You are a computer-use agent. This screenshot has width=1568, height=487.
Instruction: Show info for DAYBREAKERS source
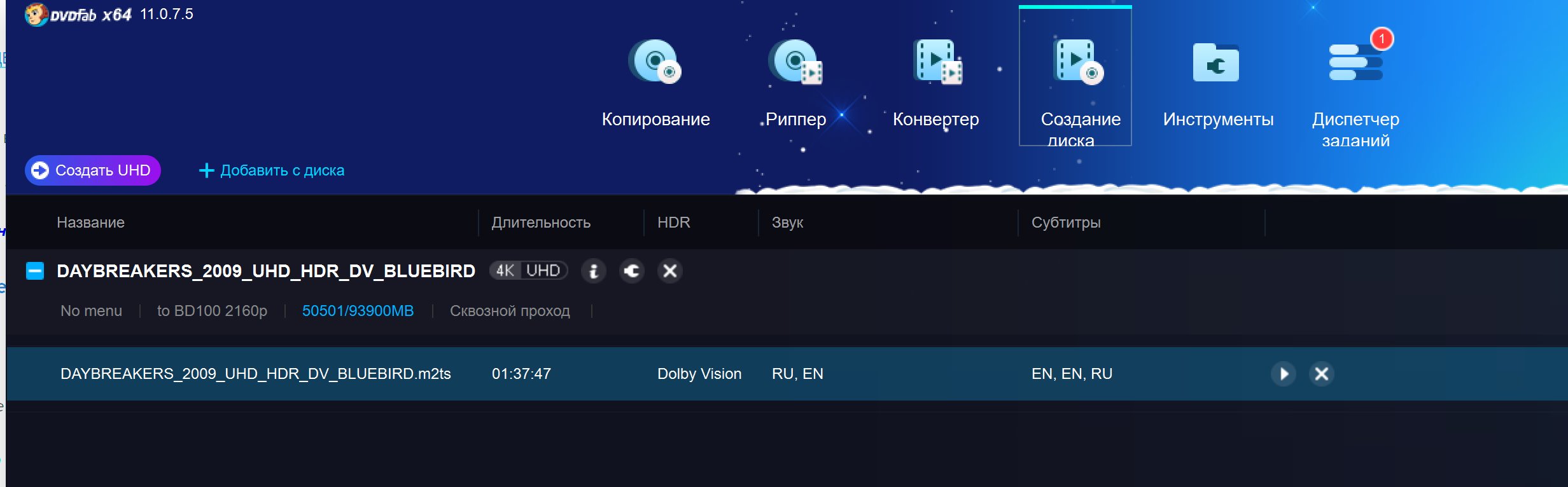(593, 271)
